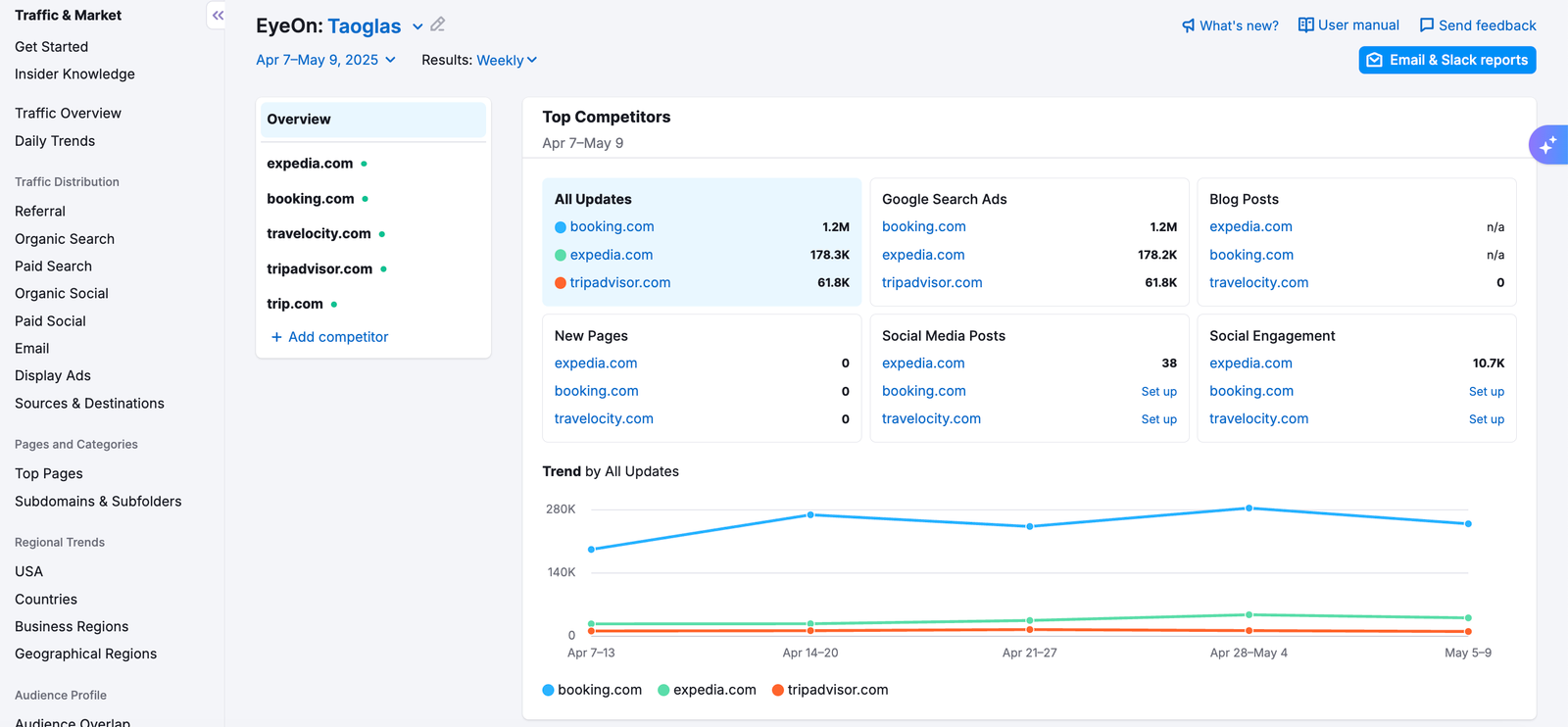
Task: Open the AI sparkle assistant button
Action: pos(1547,145)
